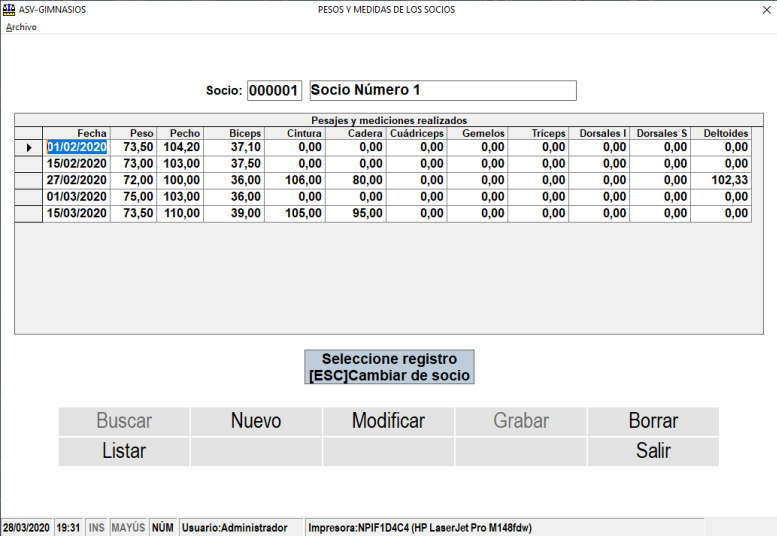
Task: Click status bar time 19:31
Action: click(x=68, y=528)
